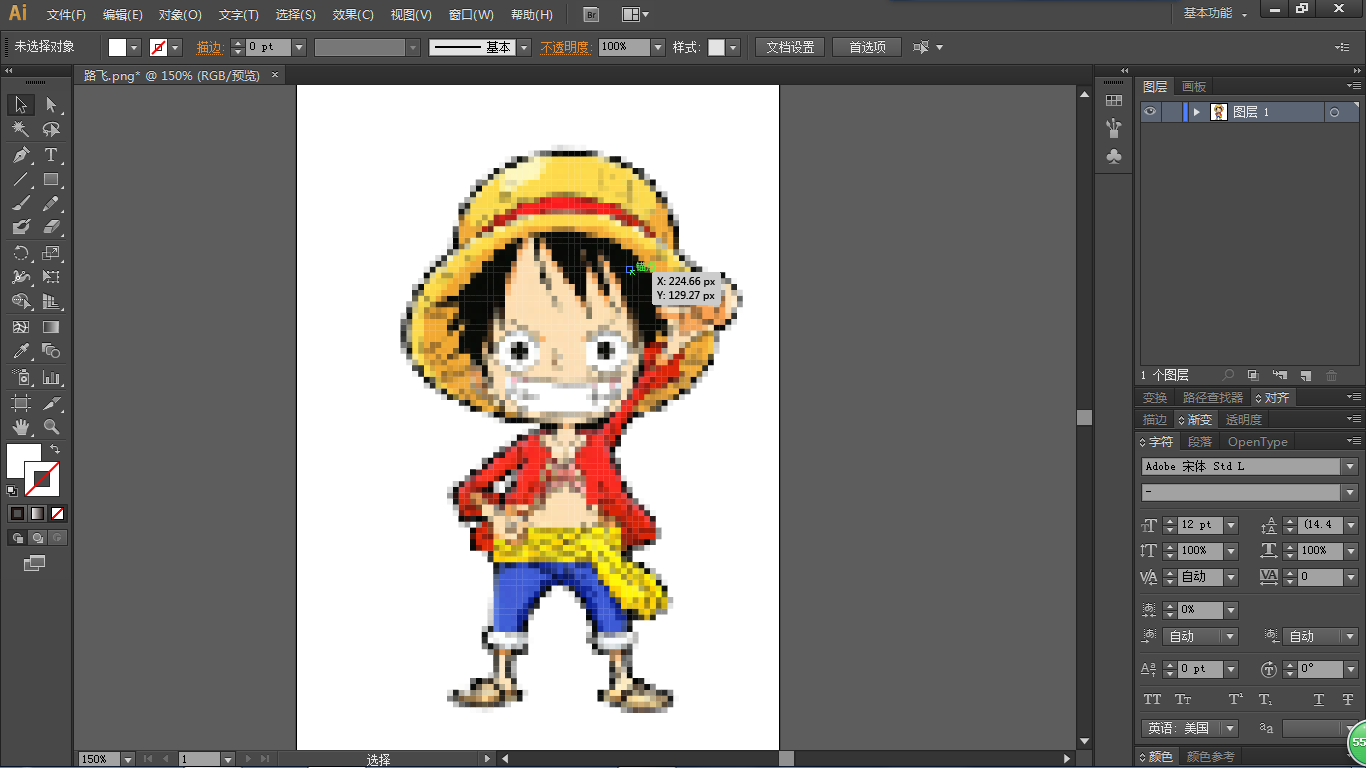The width and height of the screenshot is (1366, 768).
Task: Select the Zoom magnifier tool
Action: [51, 428]
